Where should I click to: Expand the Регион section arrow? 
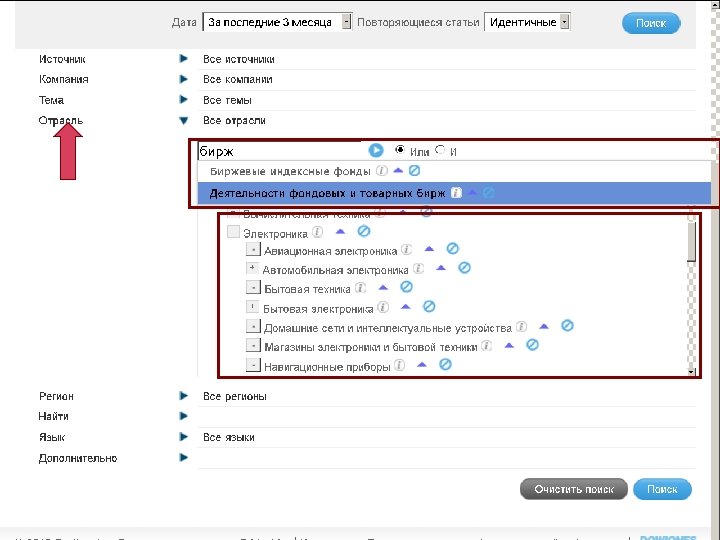[183, 395]
